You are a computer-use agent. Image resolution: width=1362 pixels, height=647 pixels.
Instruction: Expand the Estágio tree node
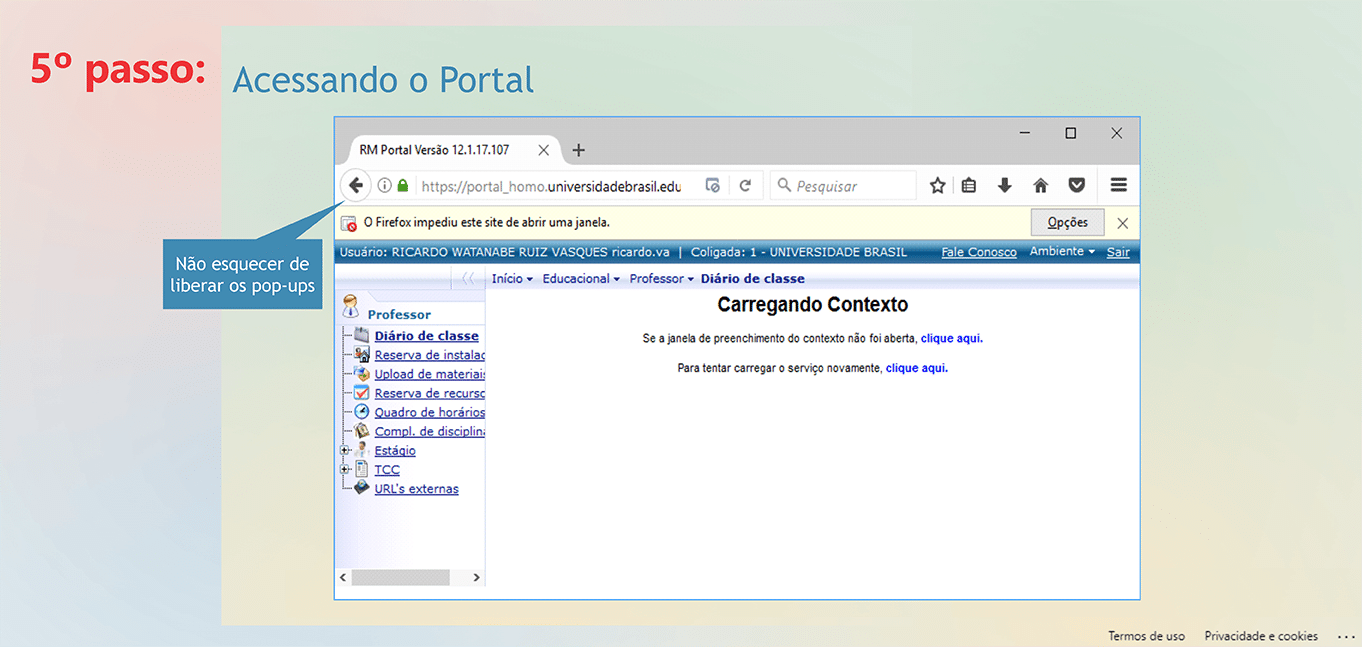[x=344, y=450]
